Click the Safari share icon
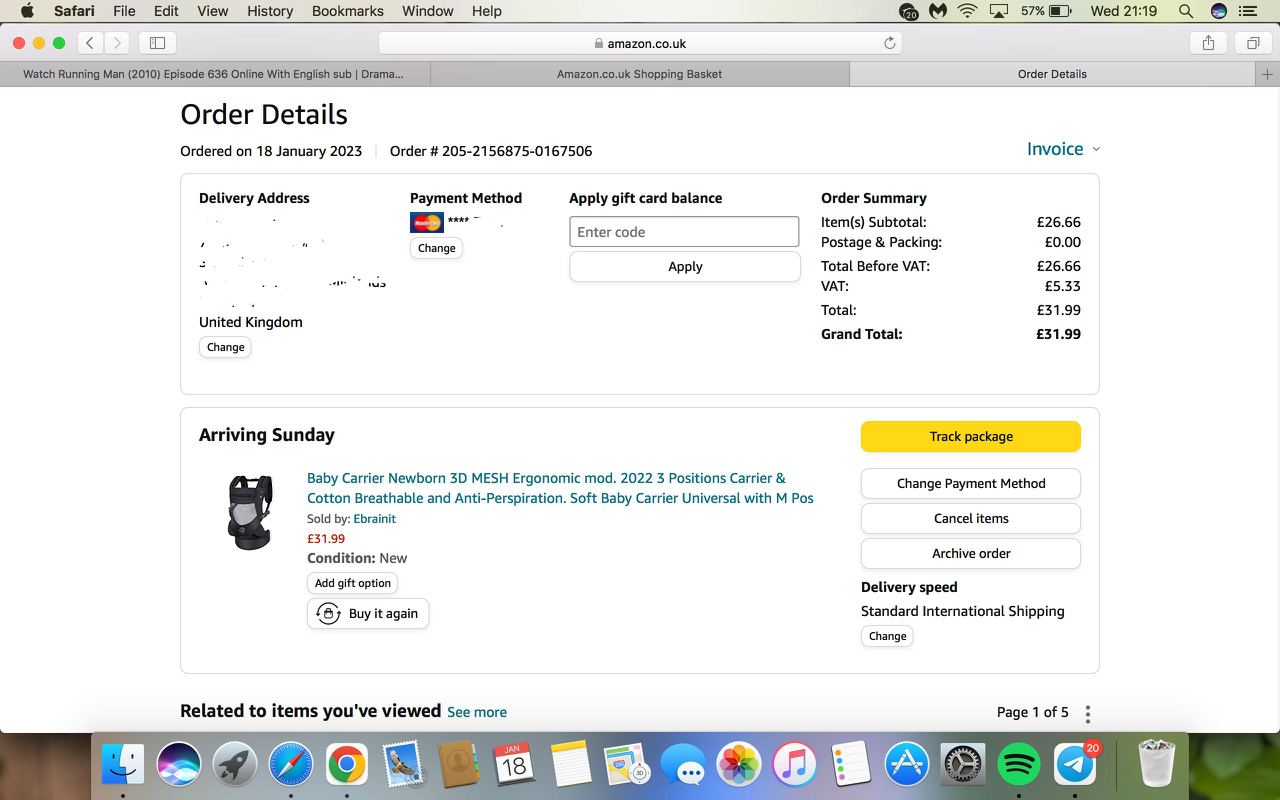This screenshot has width=1280, height=800. (x=1208, y=43)
